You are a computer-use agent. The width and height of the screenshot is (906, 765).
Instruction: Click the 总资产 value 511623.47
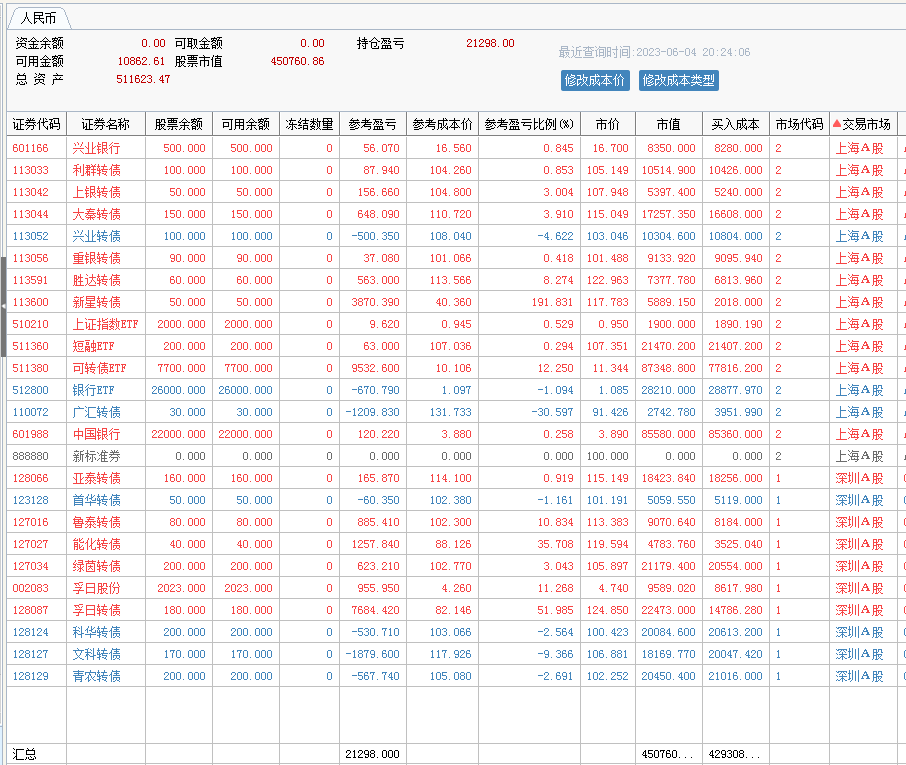143,79
